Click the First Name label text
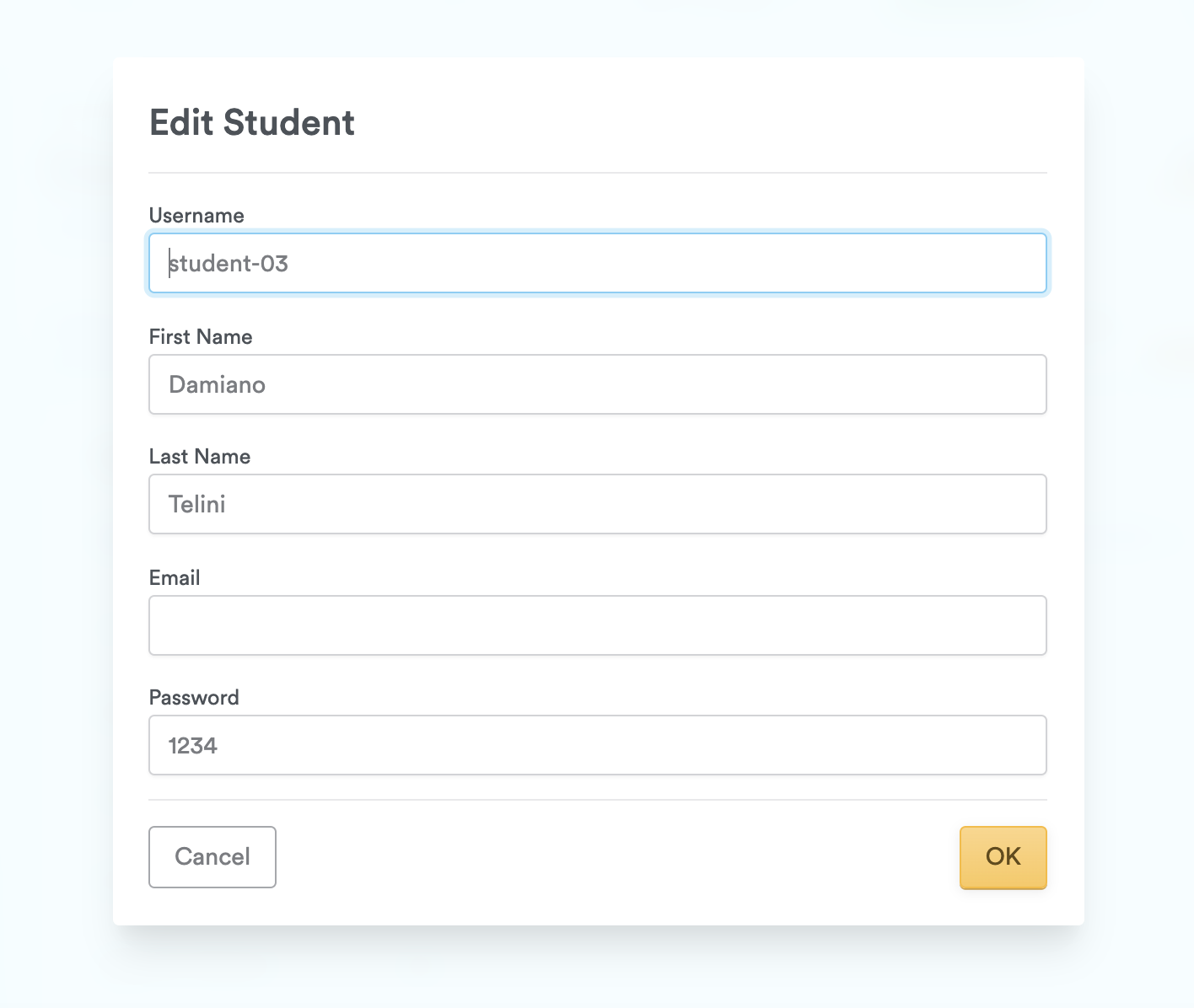 [200, 336]
